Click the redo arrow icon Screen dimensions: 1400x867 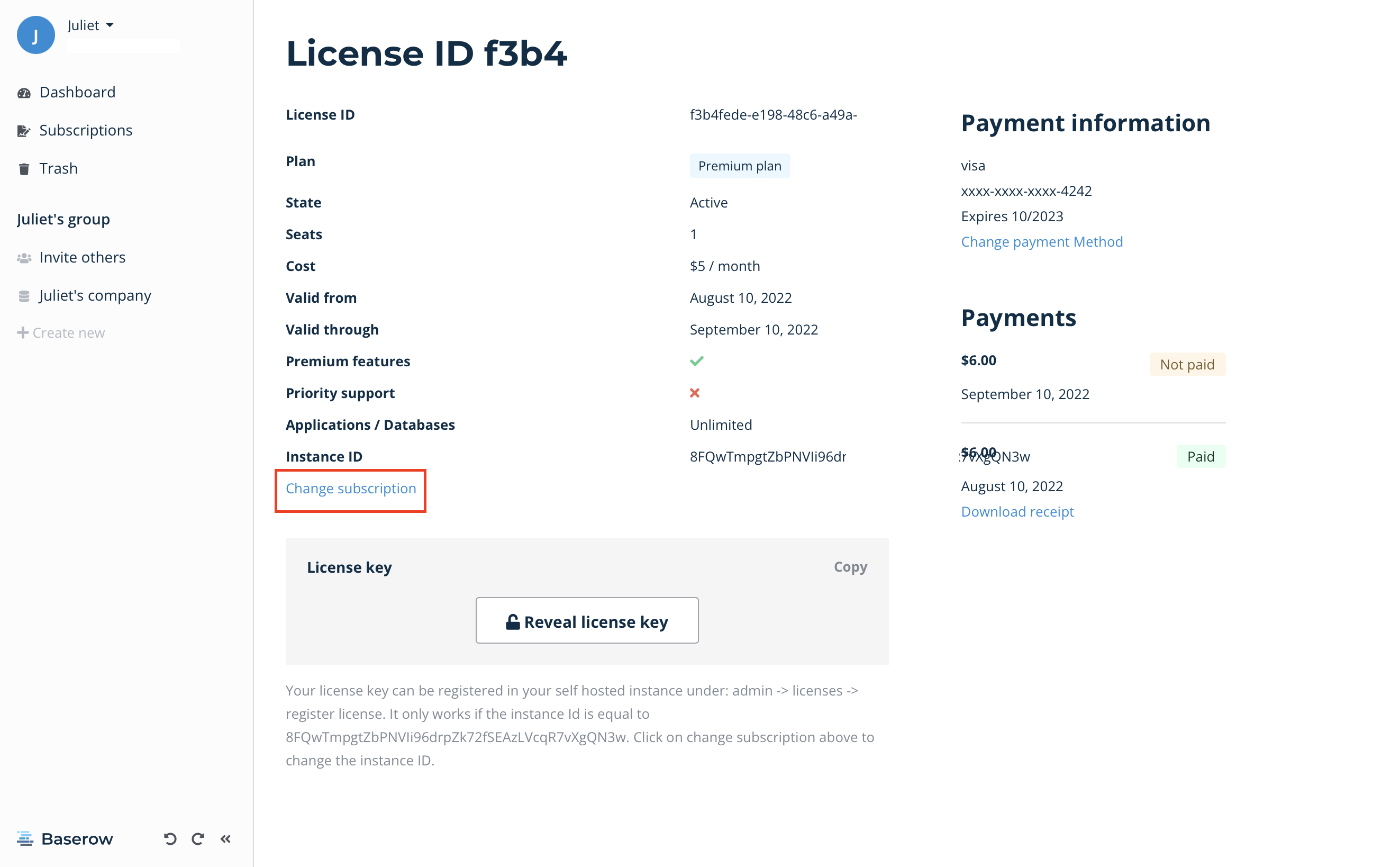198,839
